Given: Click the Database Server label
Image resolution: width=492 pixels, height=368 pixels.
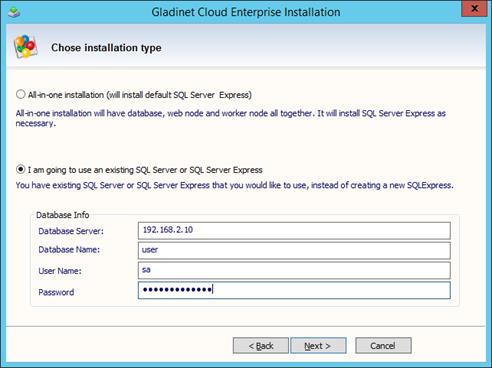Looking at the screenshot, I should (x=71, y=231).
